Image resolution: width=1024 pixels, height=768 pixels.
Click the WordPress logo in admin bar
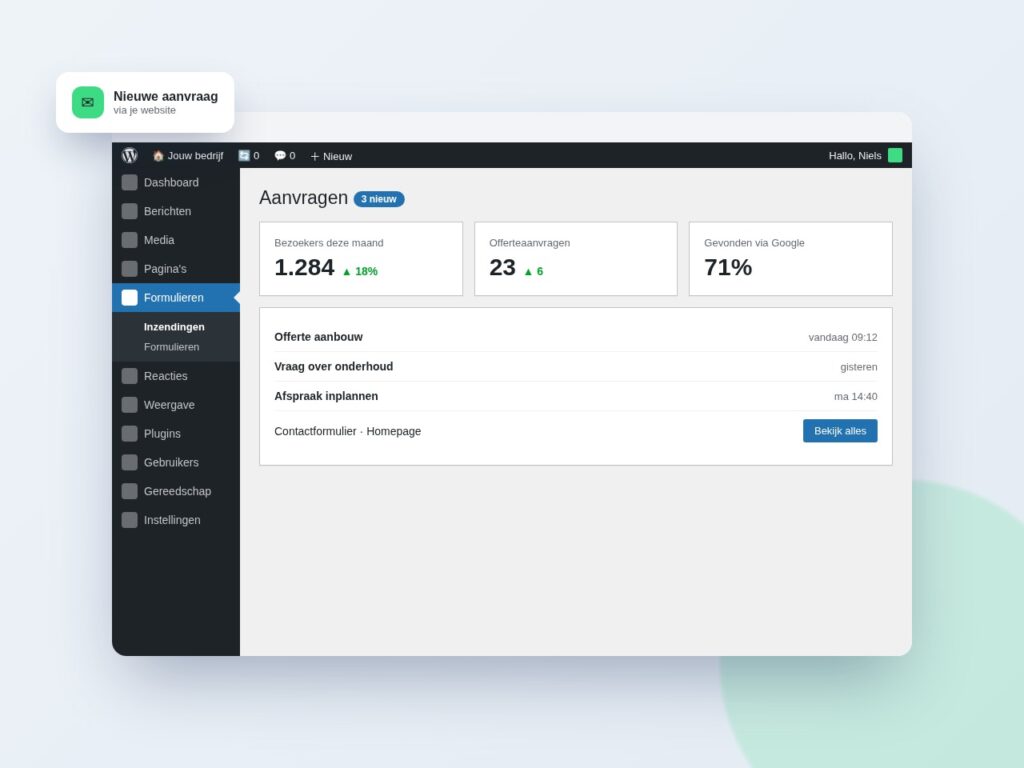point(129,155)
